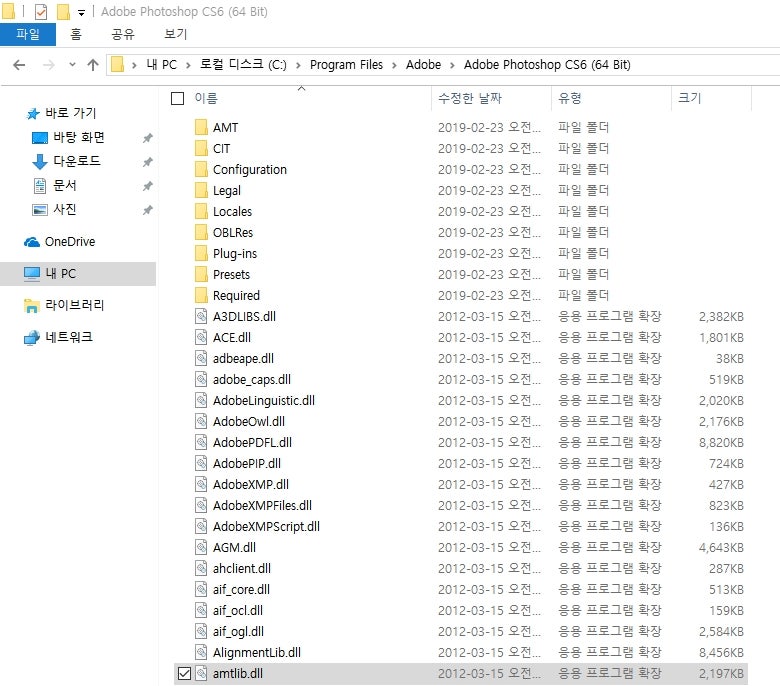Click the adobe_caps.dll file icon
This screenshot has width=780, height=686.
pyautogui.click(x=201, y=379)
